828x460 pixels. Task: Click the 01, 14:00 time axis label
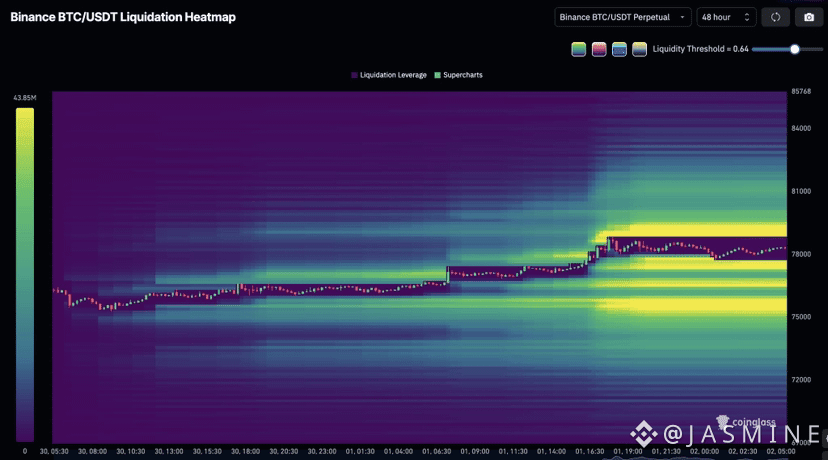pyautogui.click(x=552, y=452)
